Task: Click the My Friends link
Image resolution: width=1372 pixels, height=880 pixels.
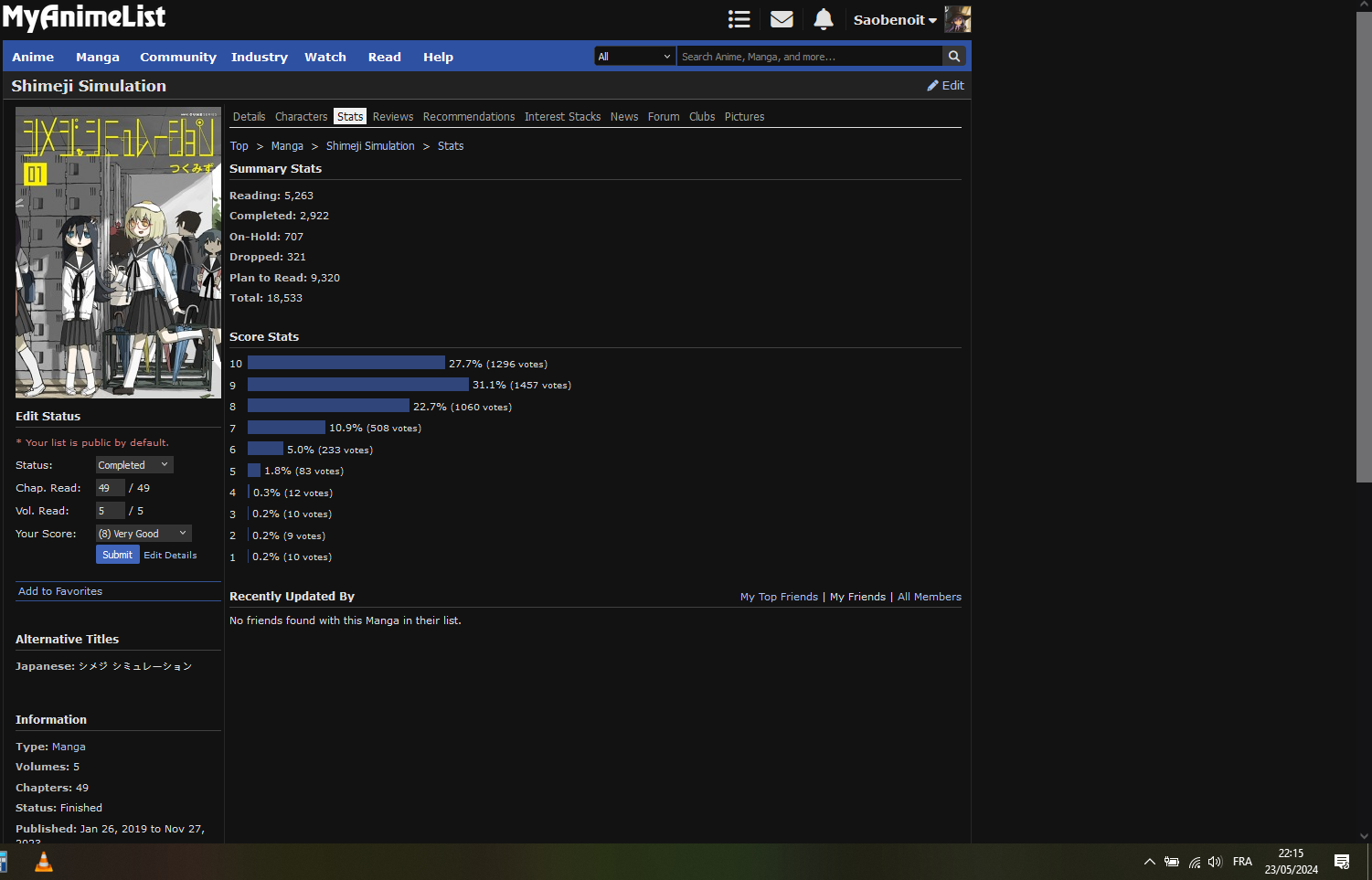Action: pyautogui.click(x=857, y=597)
